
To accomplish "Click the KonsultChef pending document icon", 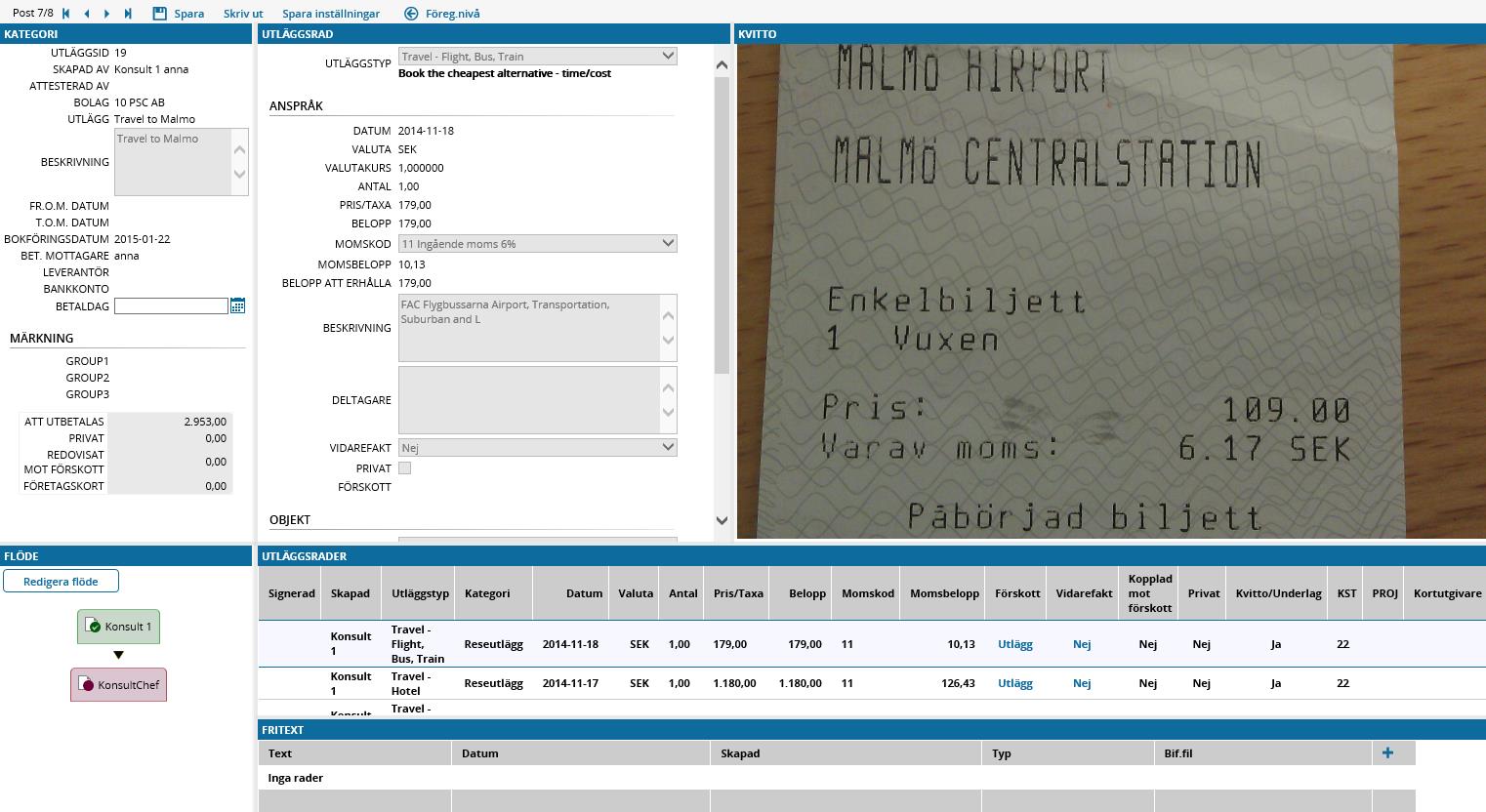I will coord(86,685).
